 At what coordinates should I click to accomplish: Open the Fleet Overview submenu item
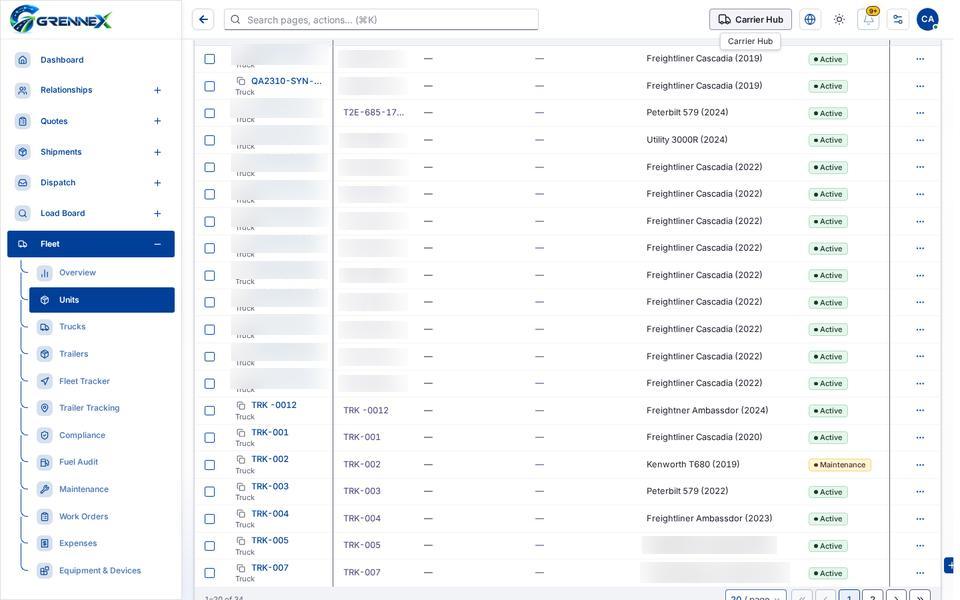click(102, 273)
